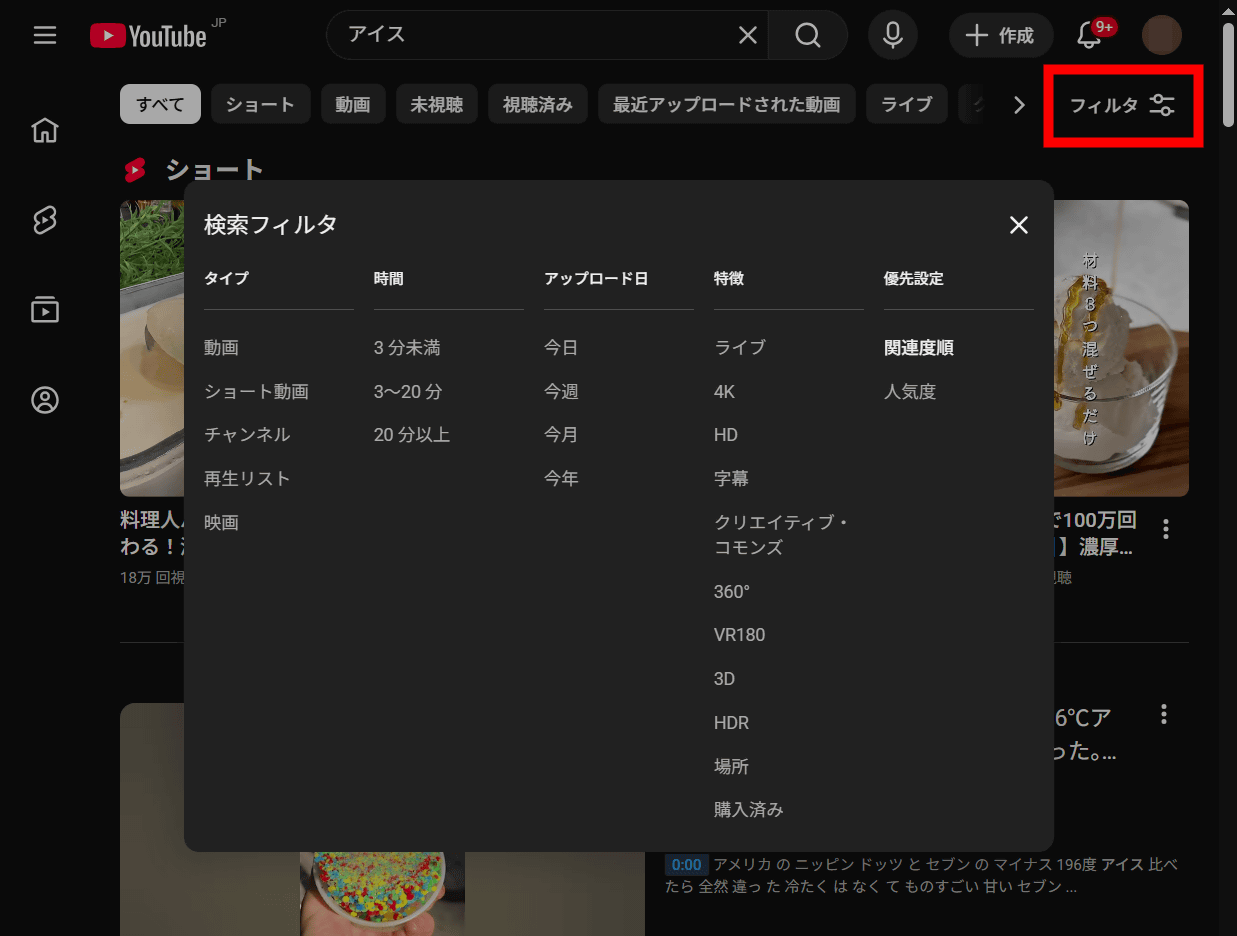Select feature 場所

732,767
